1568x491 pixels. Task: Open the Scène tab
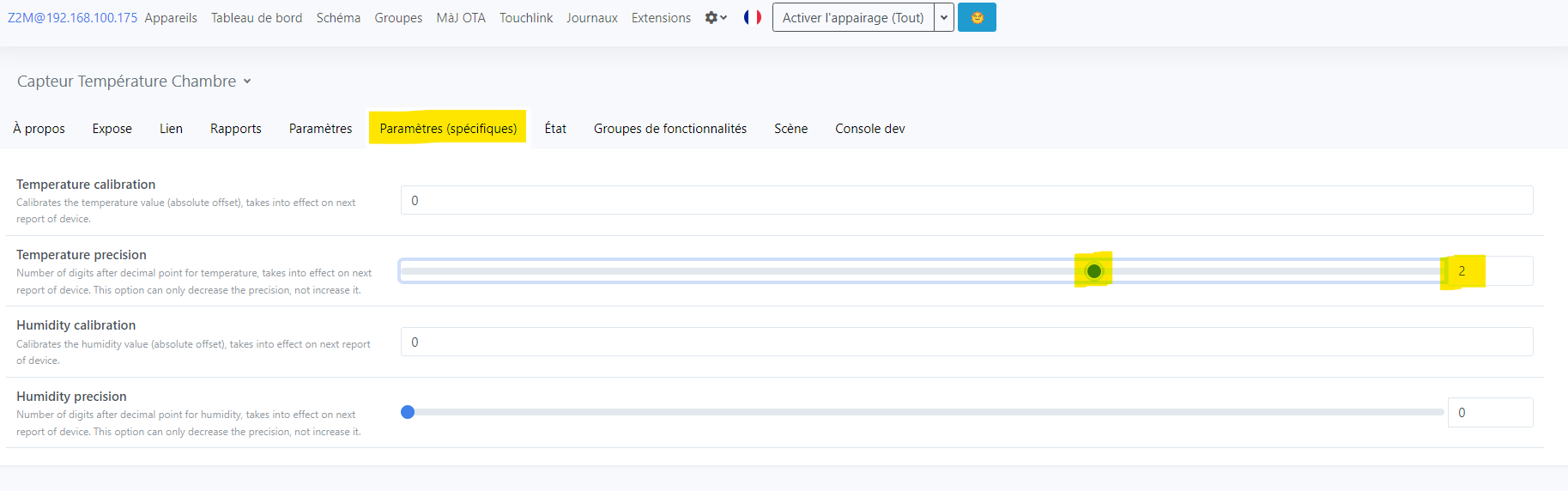pyautogui.click(x=790, y=128)
